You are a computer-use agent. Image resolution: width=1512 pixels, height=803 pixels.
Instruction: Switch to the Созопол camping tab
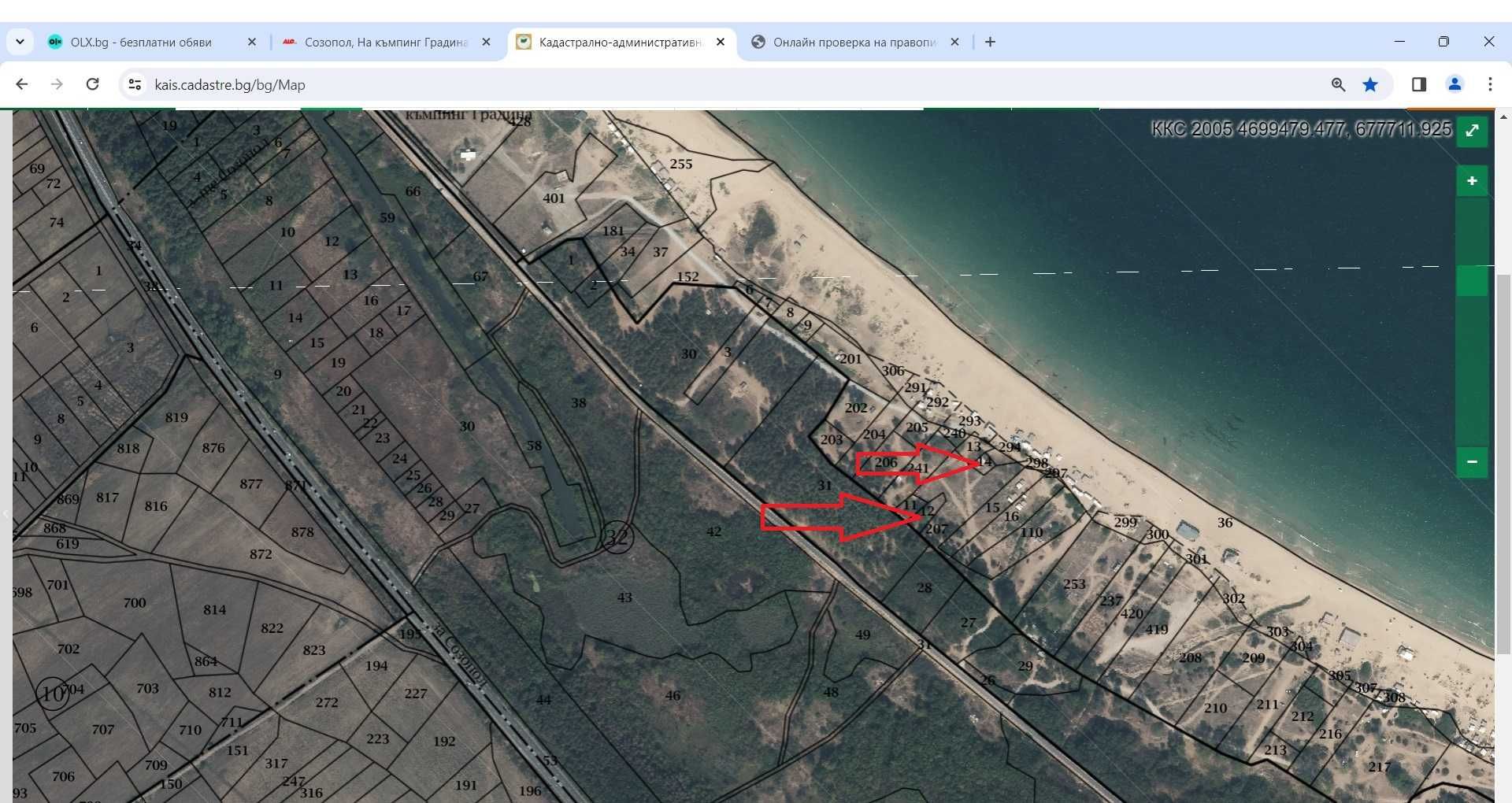click(x=386, y=43)
